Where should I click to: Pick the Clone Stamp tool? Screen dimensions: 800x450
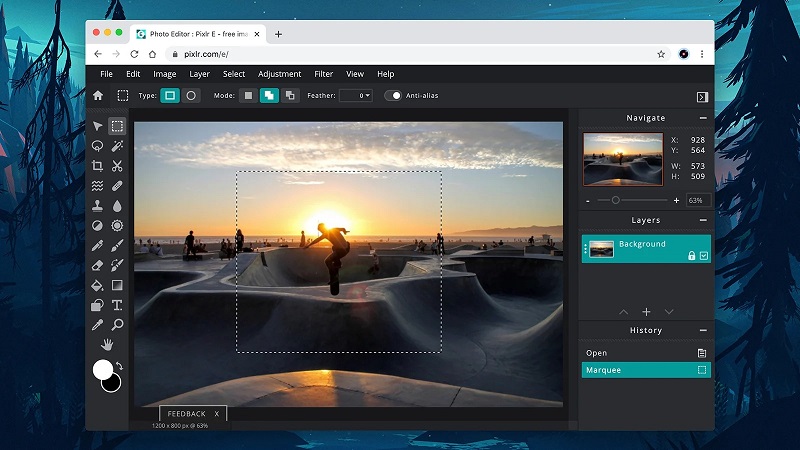(97, 206)
